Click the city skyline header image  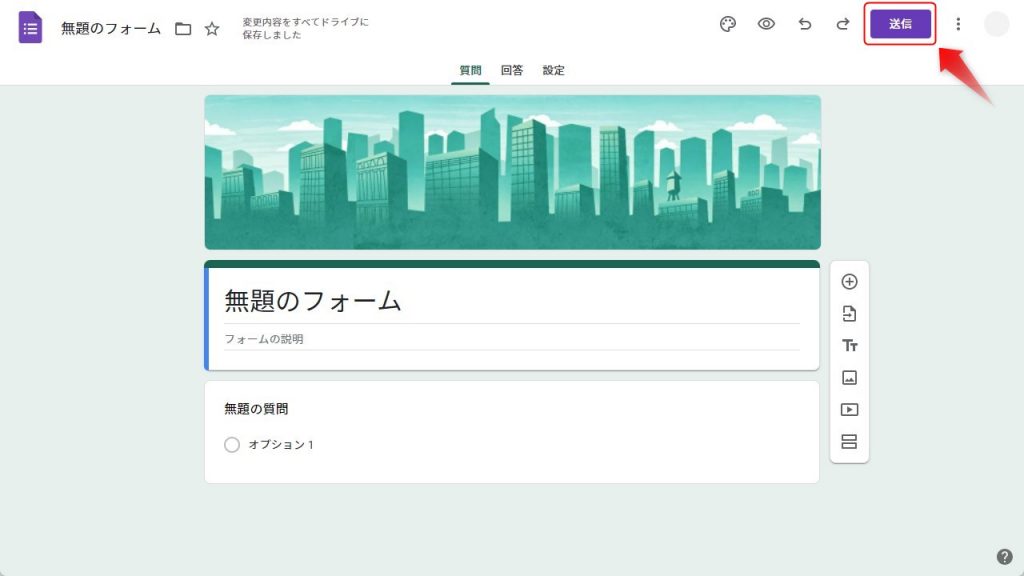[513, 172]
